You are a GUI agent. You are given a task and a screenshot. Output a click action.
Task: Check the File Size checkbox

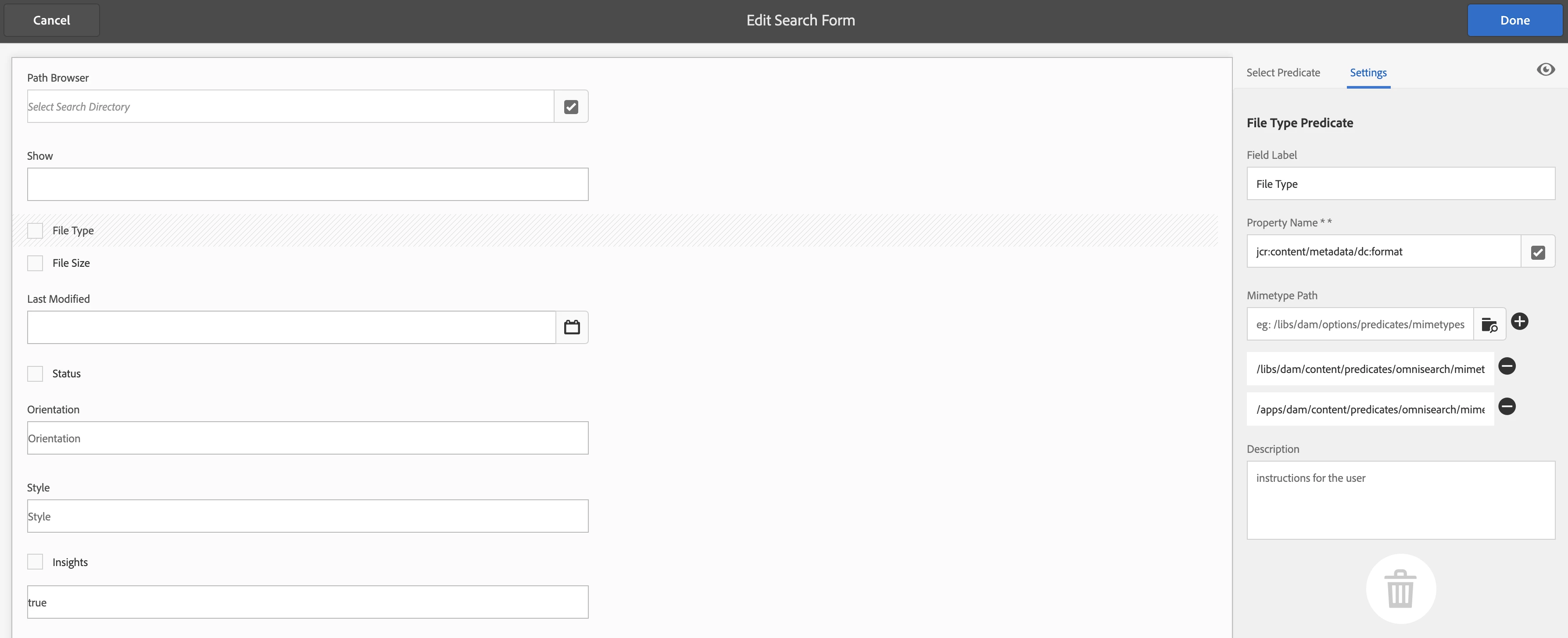[35, 263]
